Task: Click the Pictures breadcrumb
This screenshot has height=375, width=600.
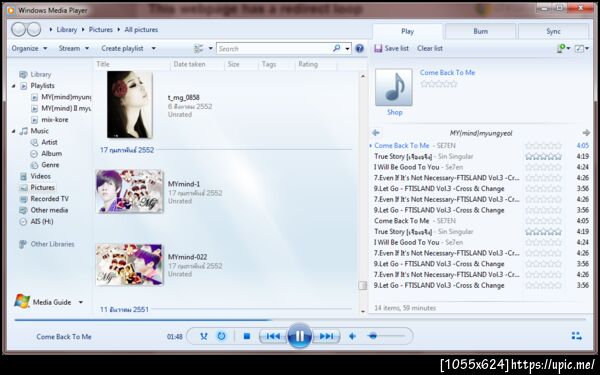Action: [101, 29]
